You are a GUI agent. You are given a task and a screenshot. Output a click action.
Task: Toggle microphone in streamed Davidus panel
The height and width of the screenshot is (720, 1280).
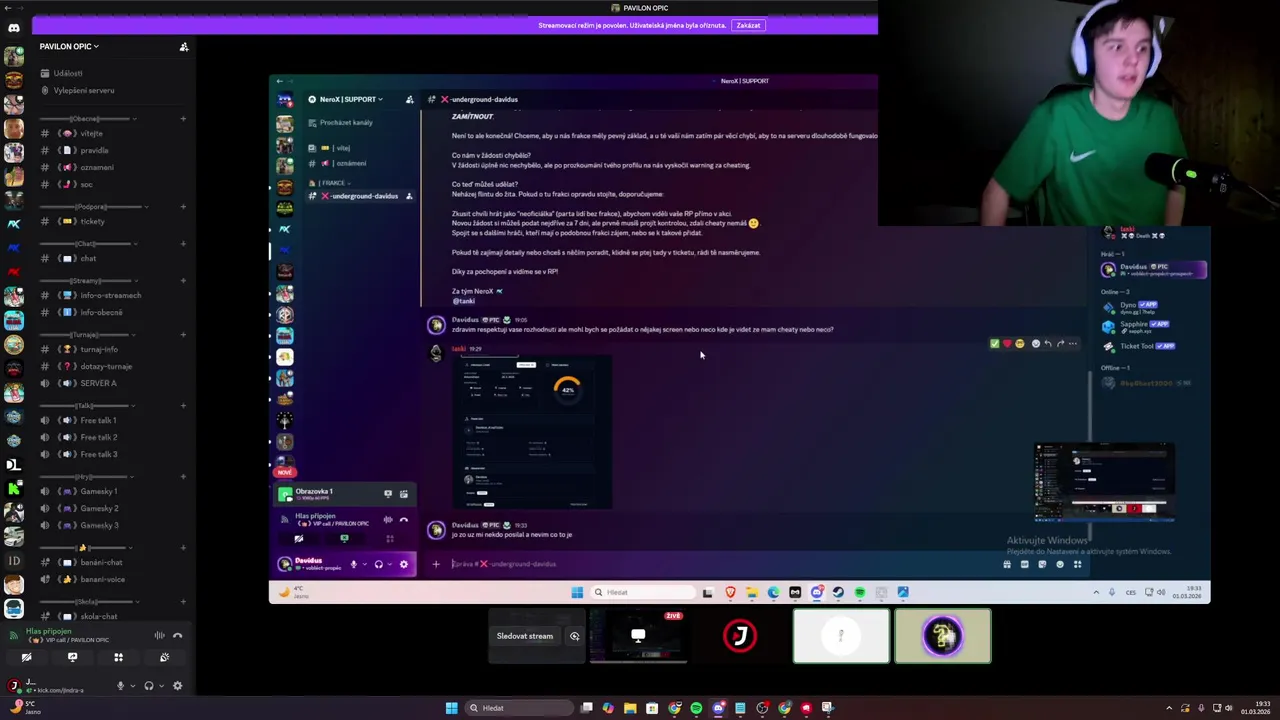[x=353, y=564]
